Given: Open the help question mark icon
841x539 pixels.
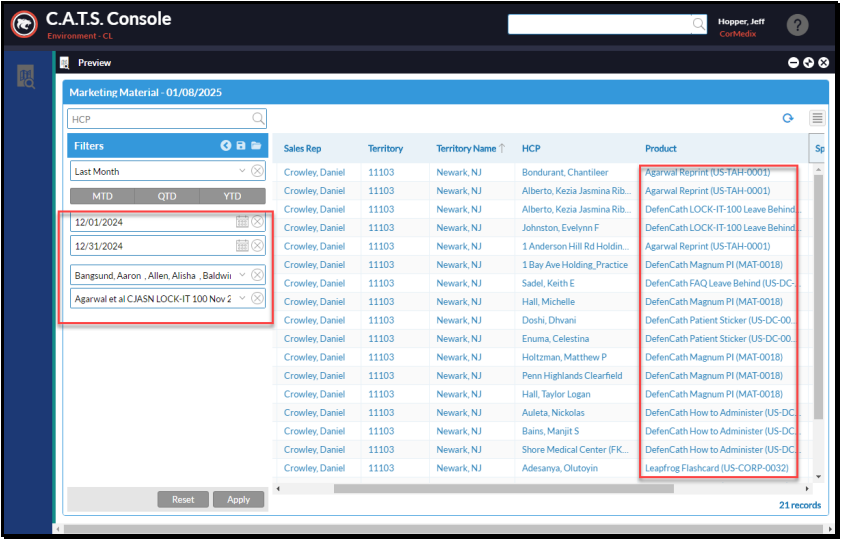Looking at the screenshot, I should pos(797,25).
